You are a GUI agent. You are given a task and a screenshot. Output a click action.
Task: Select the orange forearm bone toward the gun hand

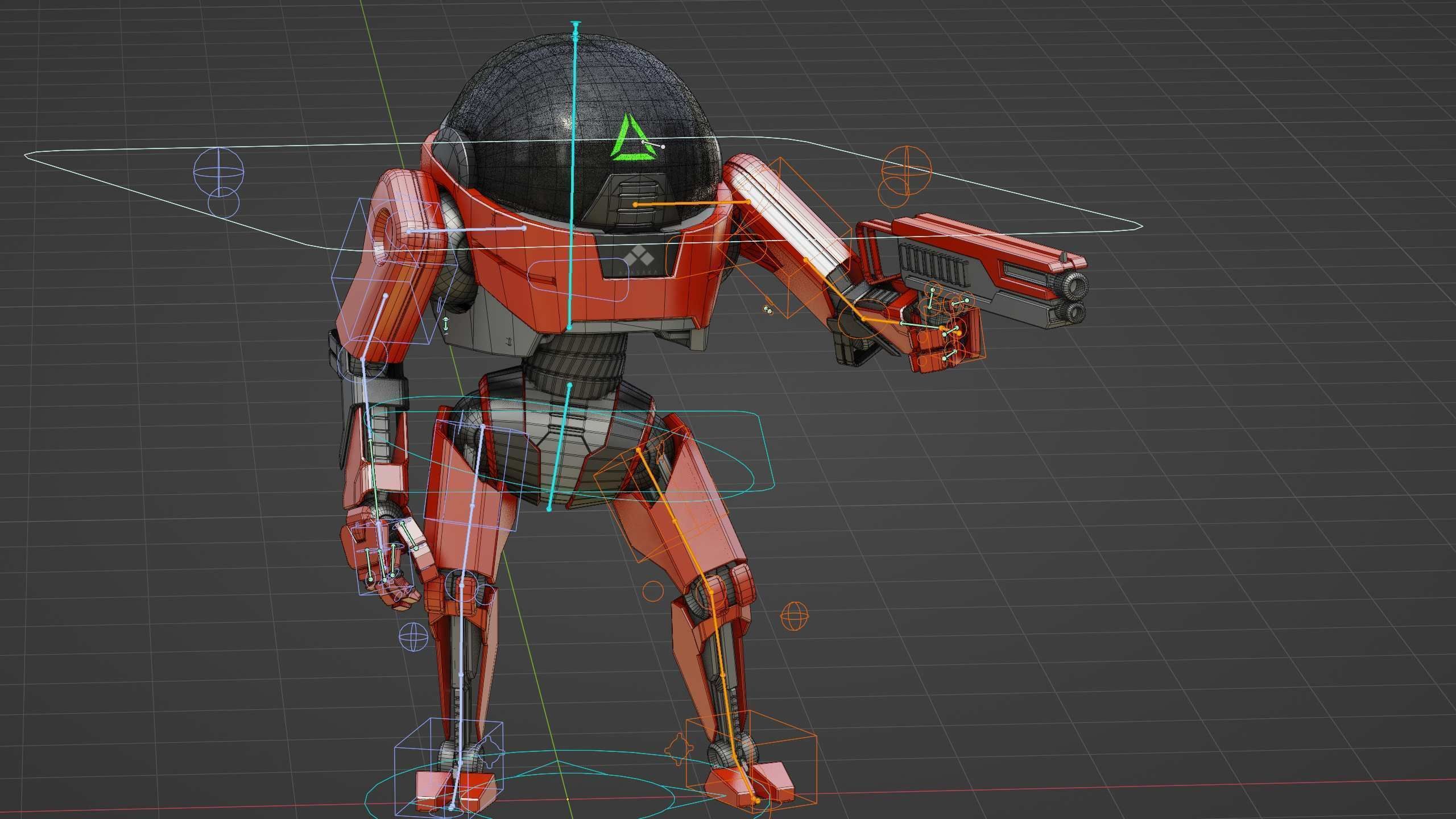click(x=834, y=289)
